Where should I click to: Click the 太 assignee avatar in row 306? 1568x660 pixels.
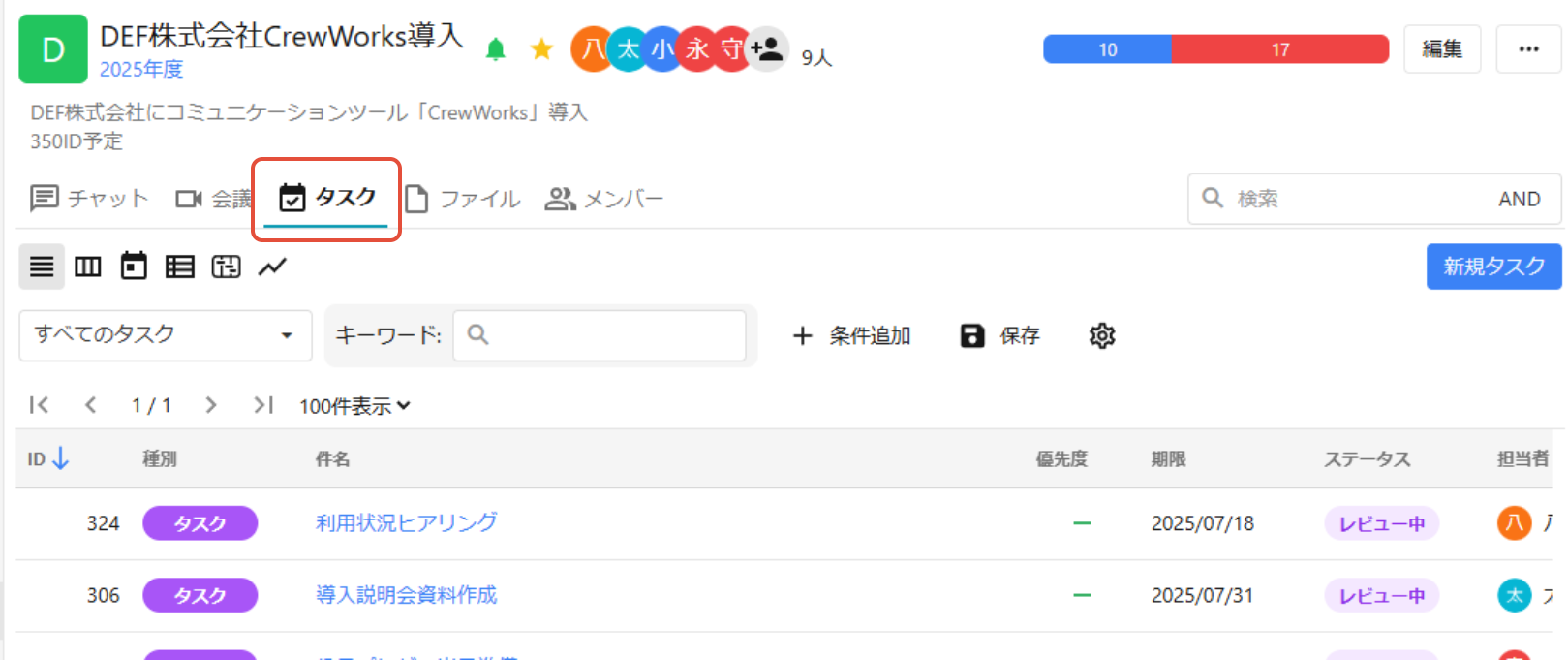pos(1515,595)
